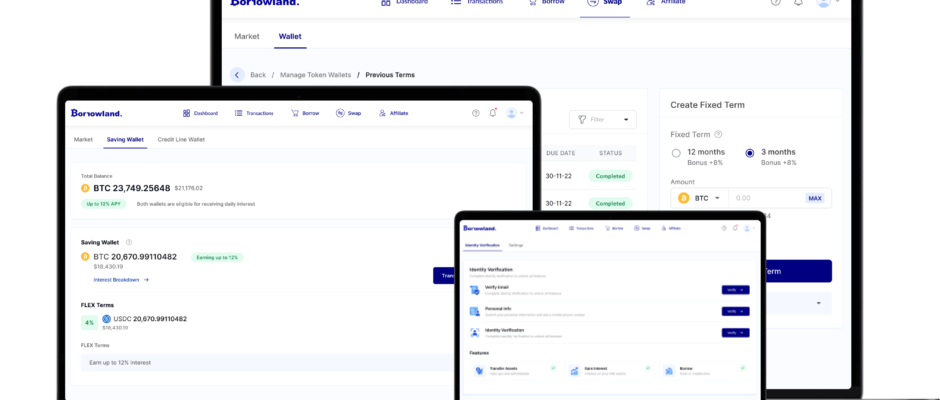Click Earning up to 12% badge

pyautogui.click(x=217, y=257)
